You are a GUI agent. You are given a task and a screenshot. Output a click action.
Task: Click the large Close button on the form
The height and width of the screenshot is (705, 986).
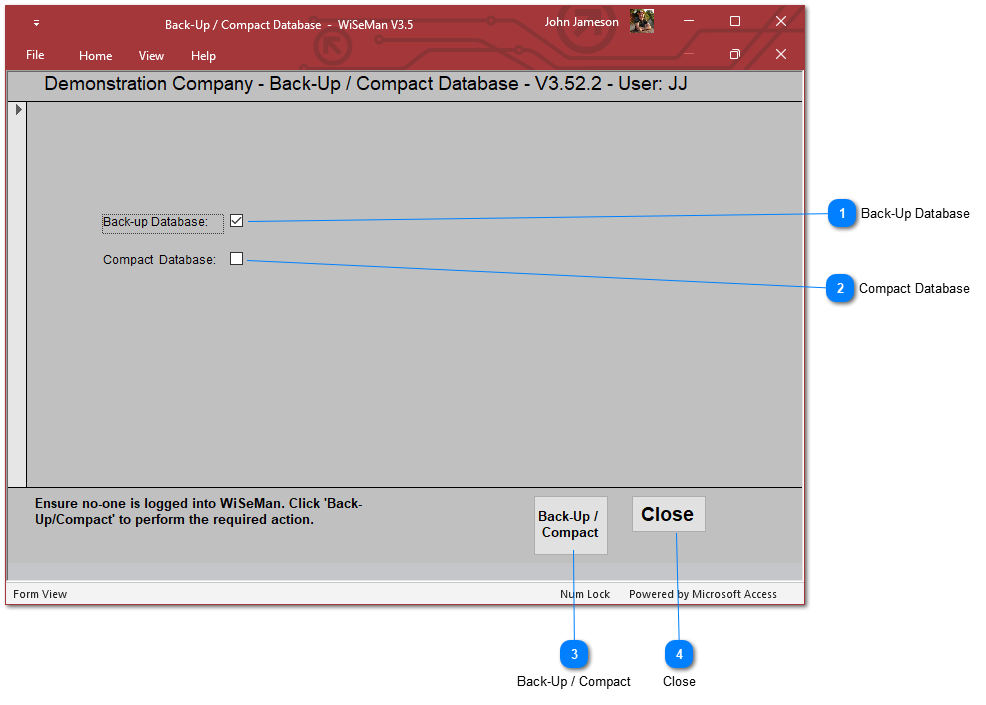tap(668, 514)
